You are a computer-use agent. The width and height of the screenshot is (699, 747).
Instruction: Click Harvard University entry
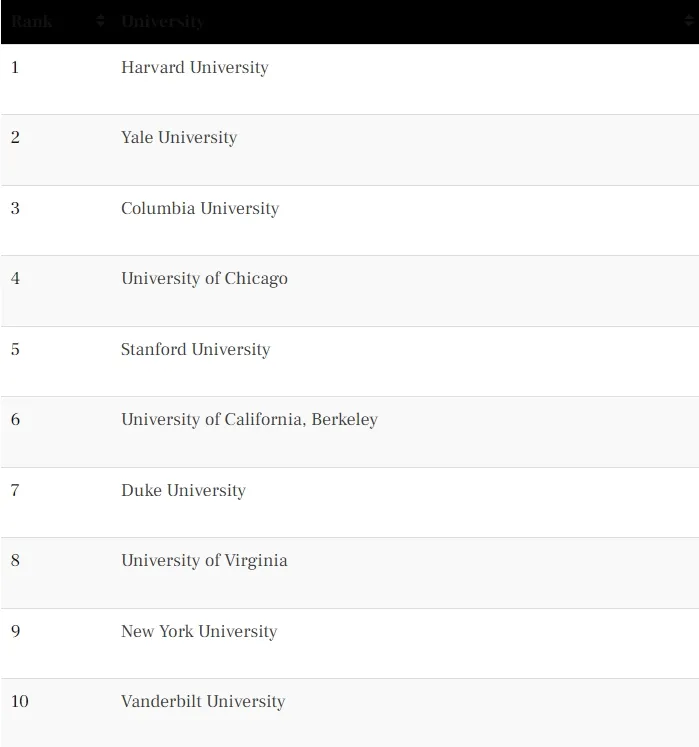pos(194,67)
